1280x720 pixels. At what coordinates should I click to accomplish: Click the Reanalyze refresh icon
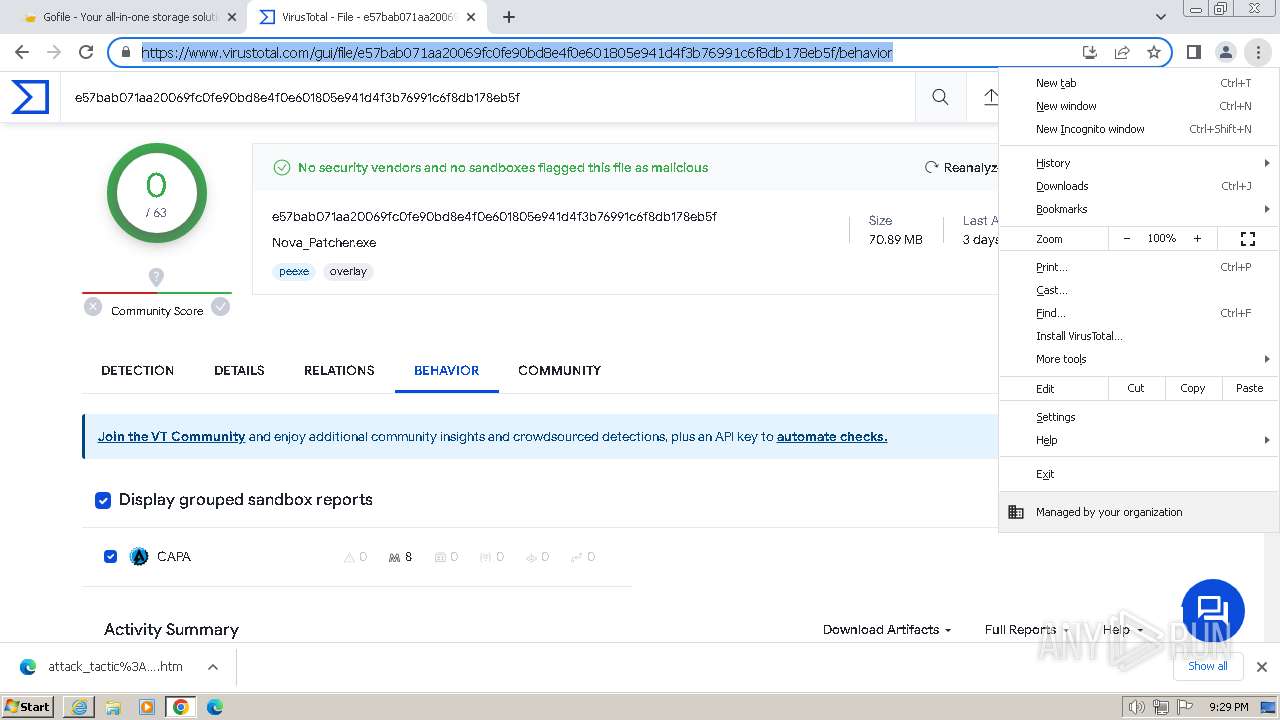pyautogui.click(x=932, y=167)
